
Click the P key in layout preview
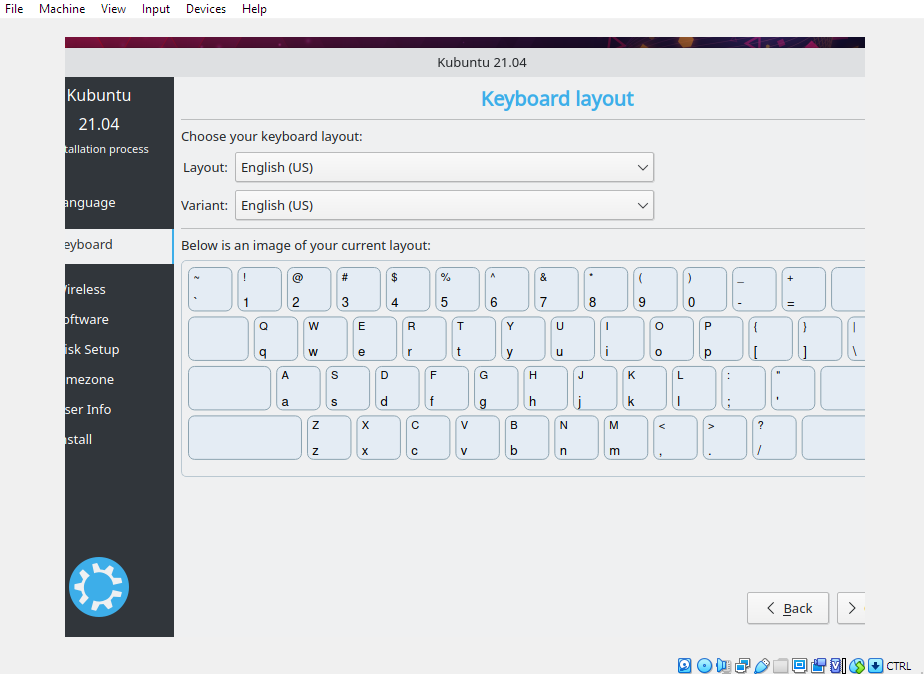[721, 339]
